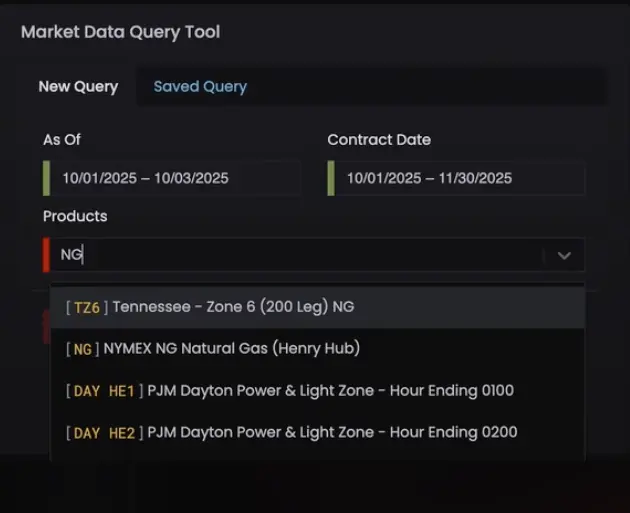630x513 pixels.
Task: Click the NG product code badge
Action: tap(83, 349)
